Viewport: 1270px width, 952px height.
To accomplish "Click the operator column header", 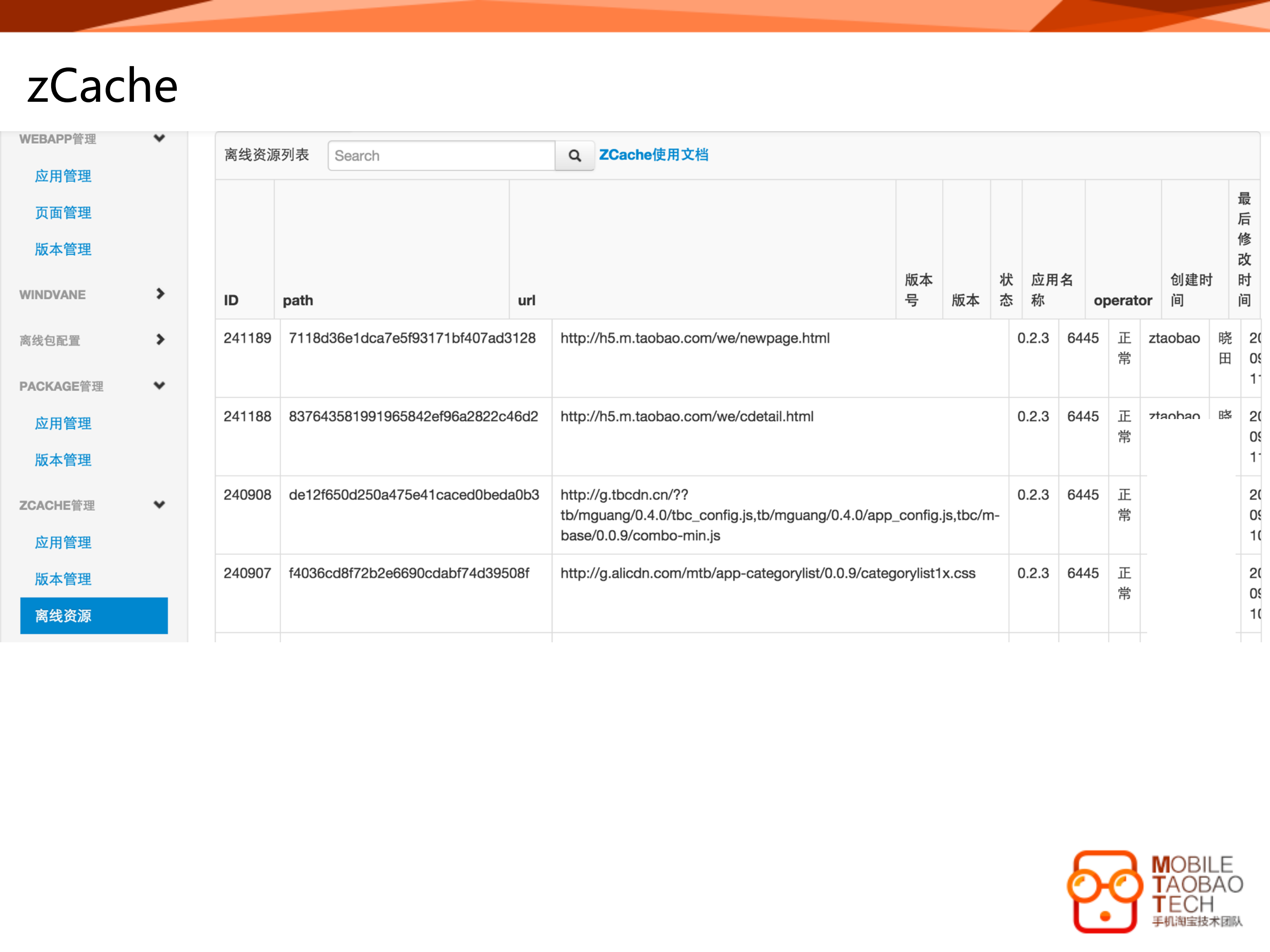I will (1122, 300).
